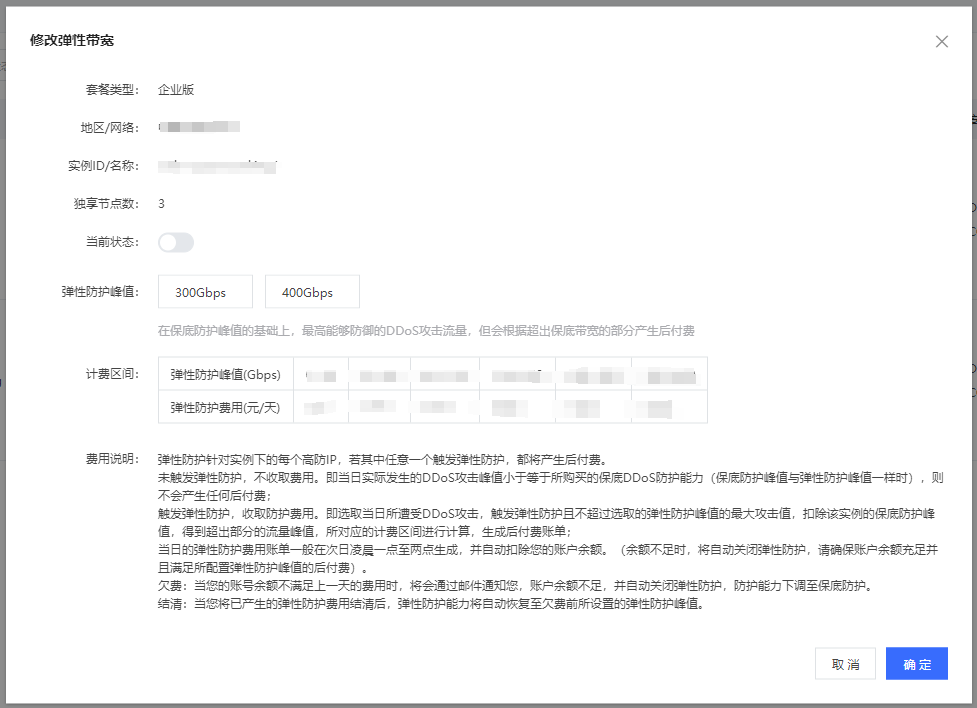Toggle the current status switch off

(176, 242)
